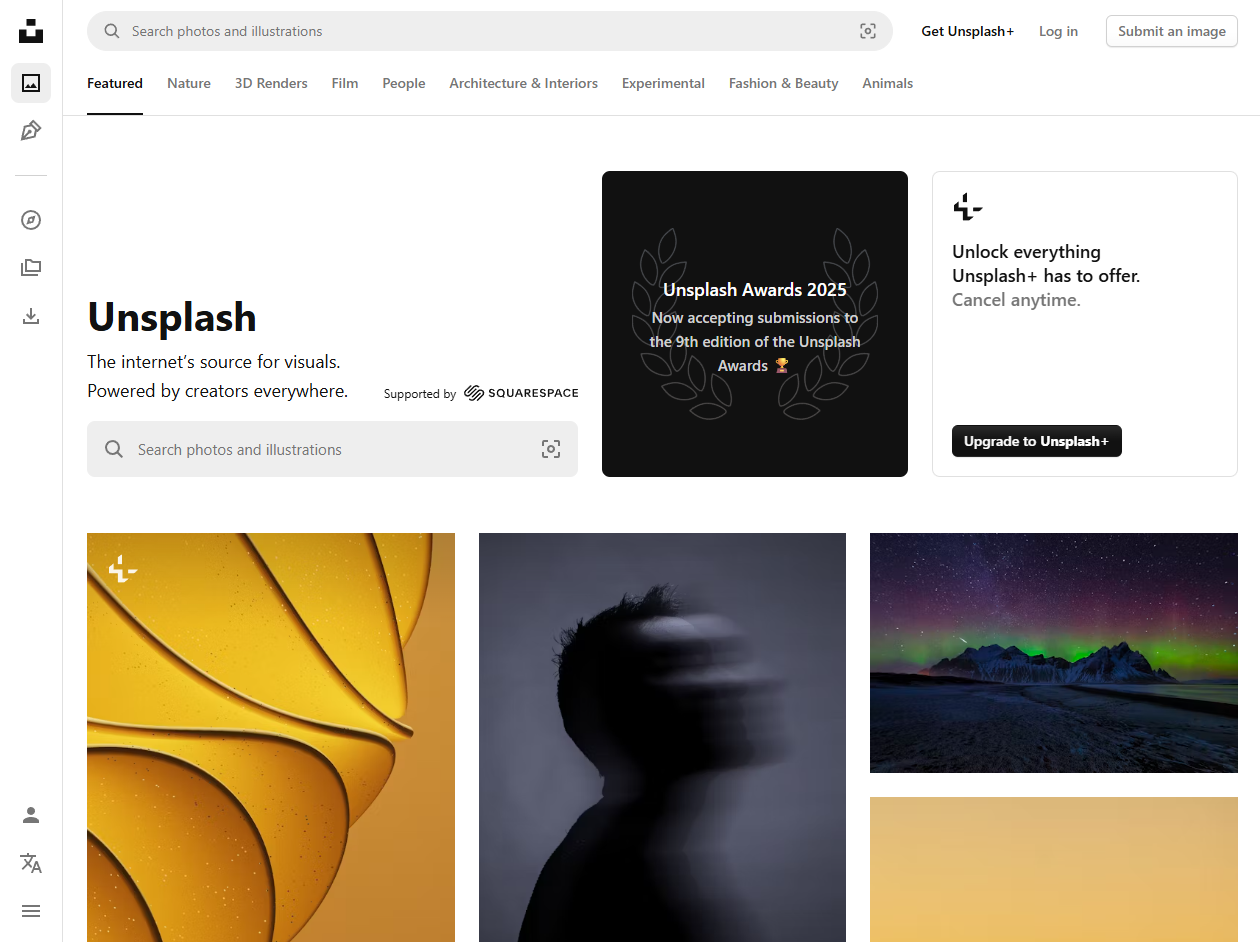Open the language translate icon
The image size is (1260, 942).
tap(31, 863)
